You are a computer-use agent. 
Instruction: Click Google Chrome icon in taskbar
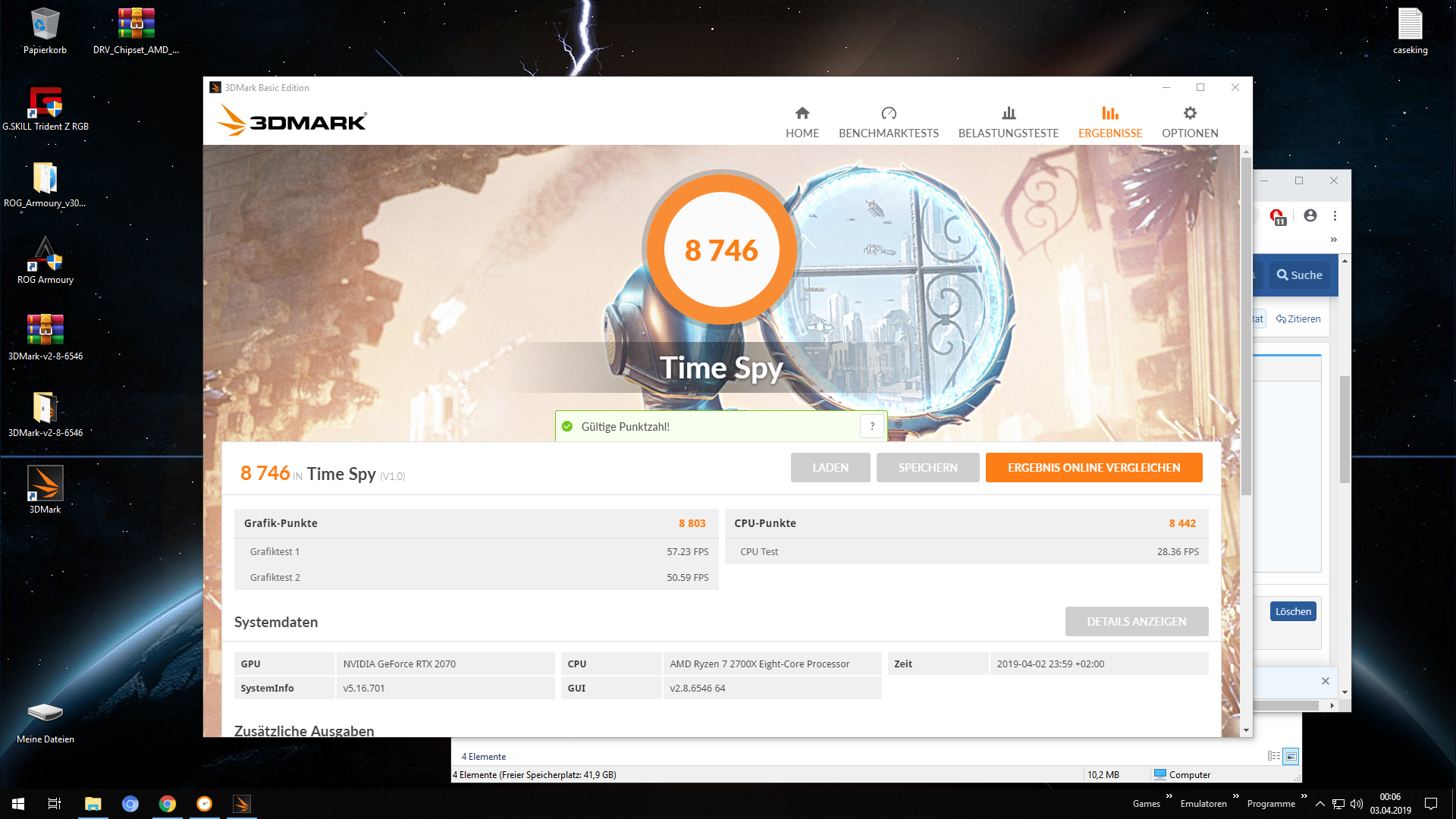[168, 804]
